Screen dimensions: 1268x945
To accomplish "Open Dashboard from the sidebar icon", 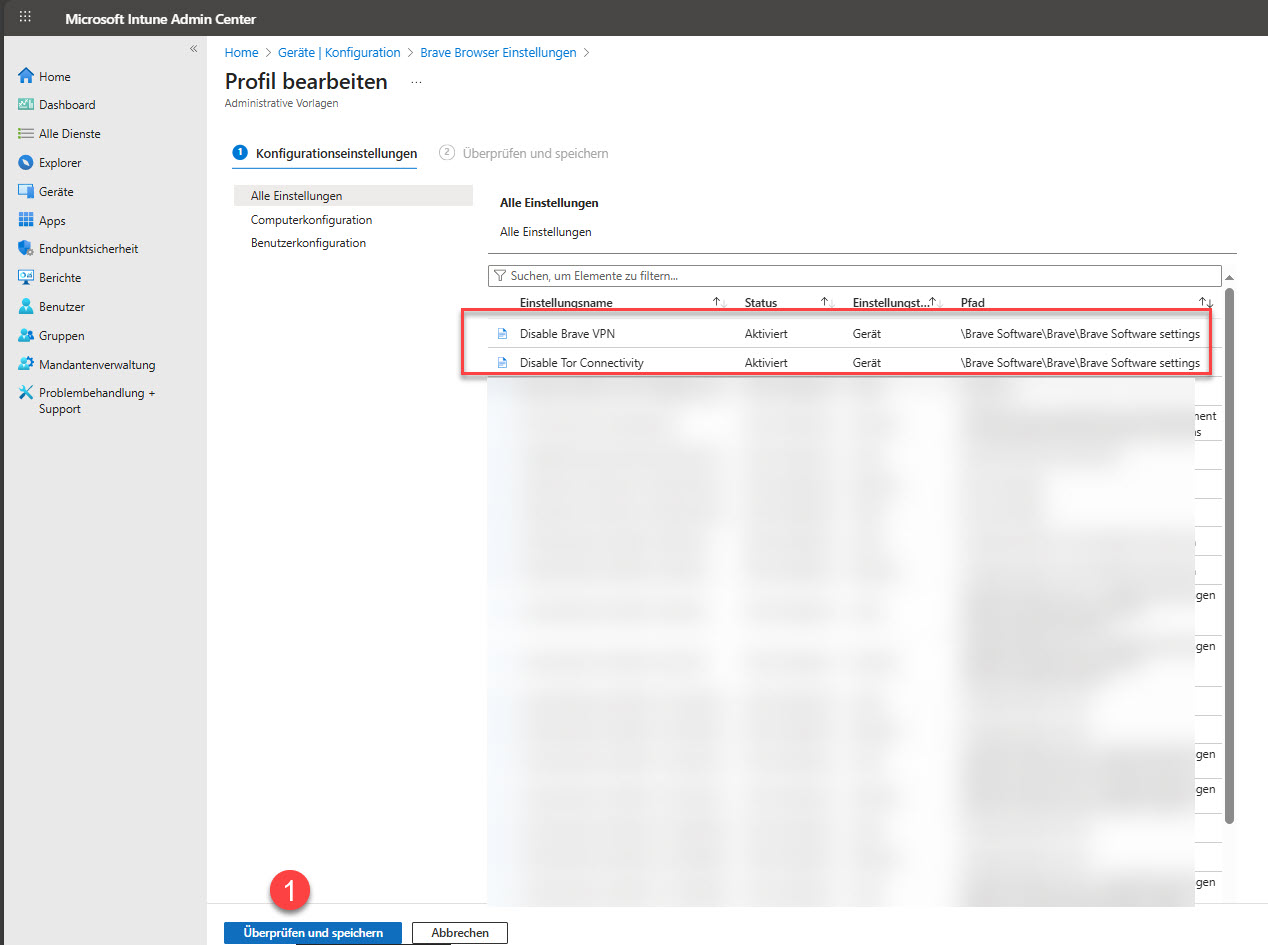I will click(x=26, y=105).
